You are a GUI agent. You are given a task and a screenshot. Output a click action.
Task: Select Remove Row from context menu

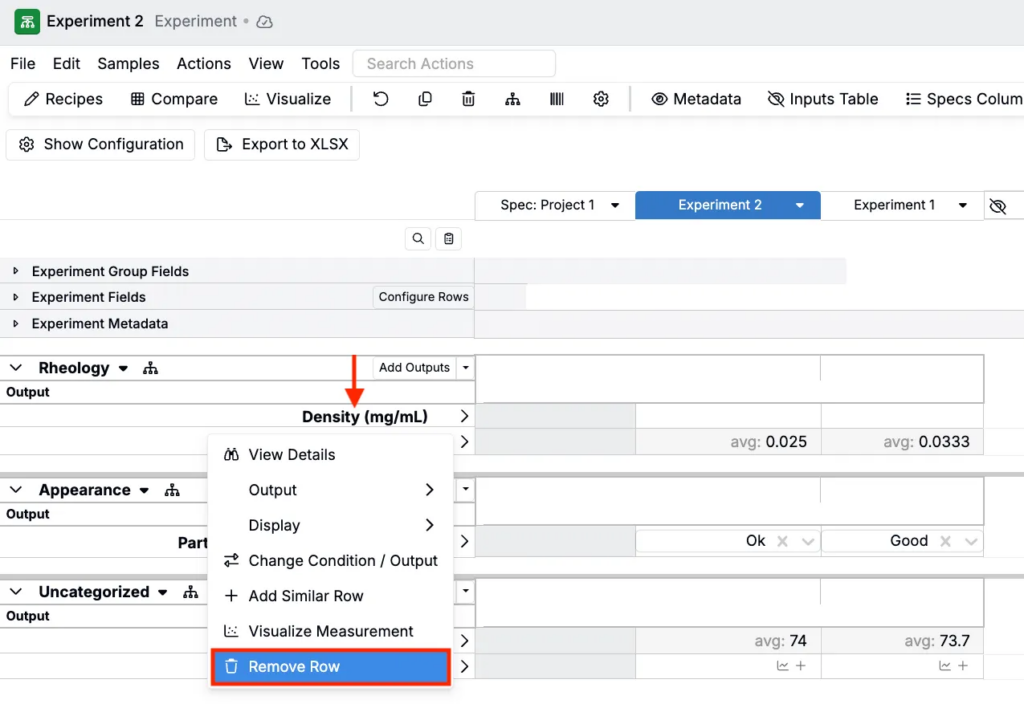[x=330, y=667]
